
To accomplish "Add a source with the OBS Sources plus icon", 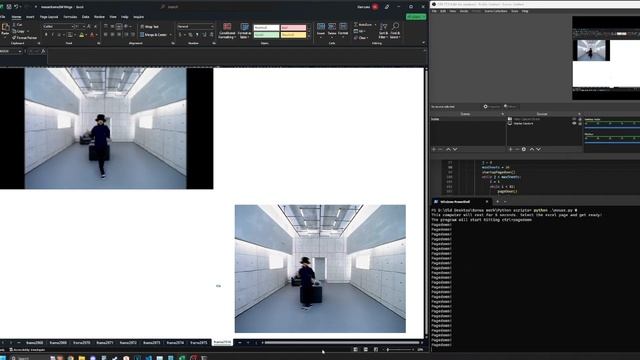I will pos(510,149).
